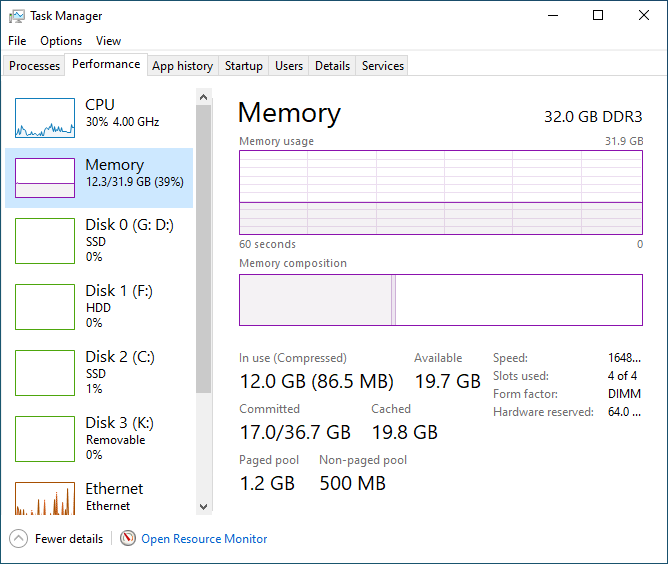Open Disk 2 (C:) SSD graph thumbnail

point(45,373)
